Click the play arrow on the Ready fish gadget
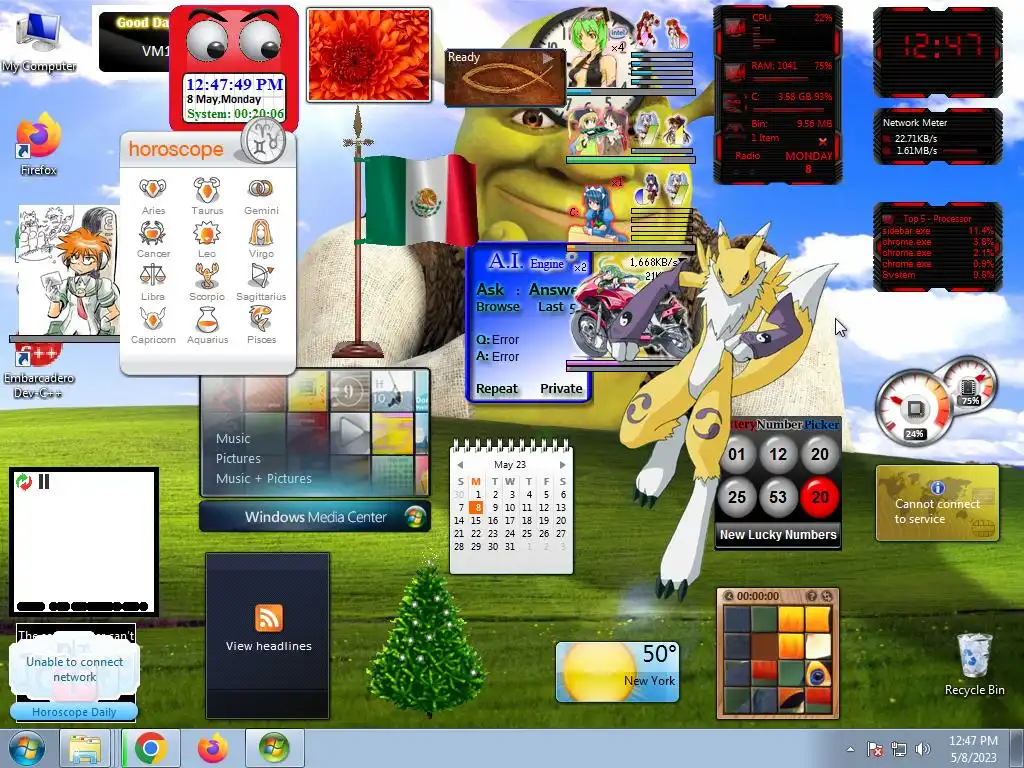The width and height of the screenshot is (1024, 768). point(548,58)
